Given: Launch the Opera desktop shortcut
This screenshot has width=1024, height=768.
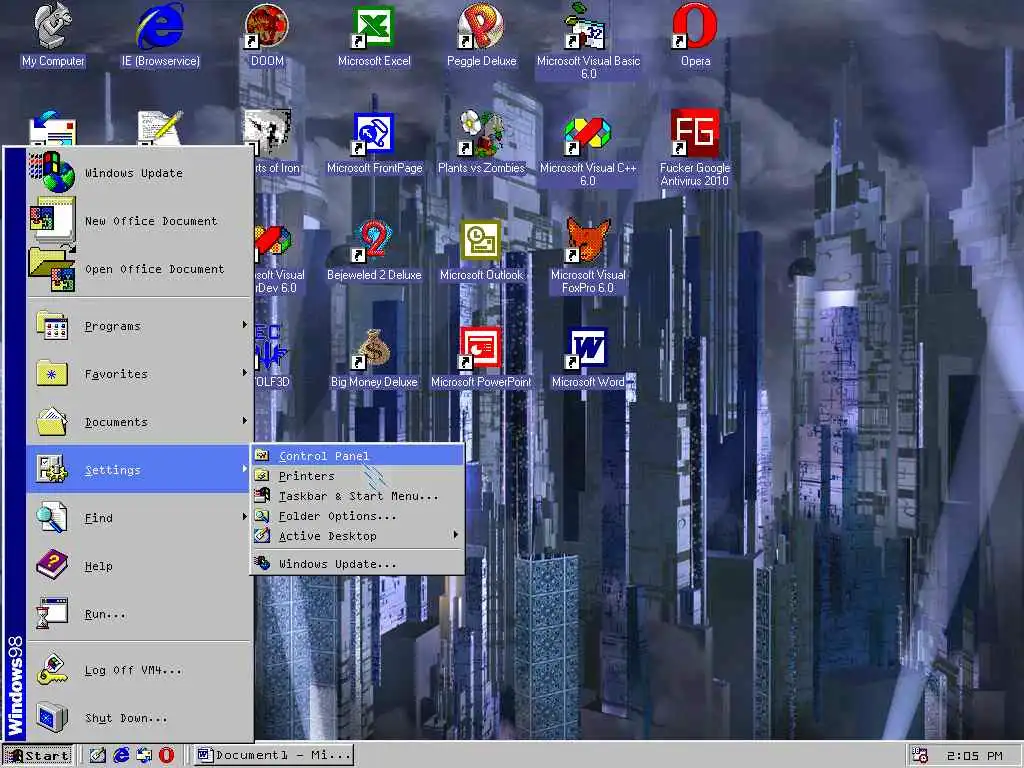Looking at the screenshot, I should tap(696, 35).
